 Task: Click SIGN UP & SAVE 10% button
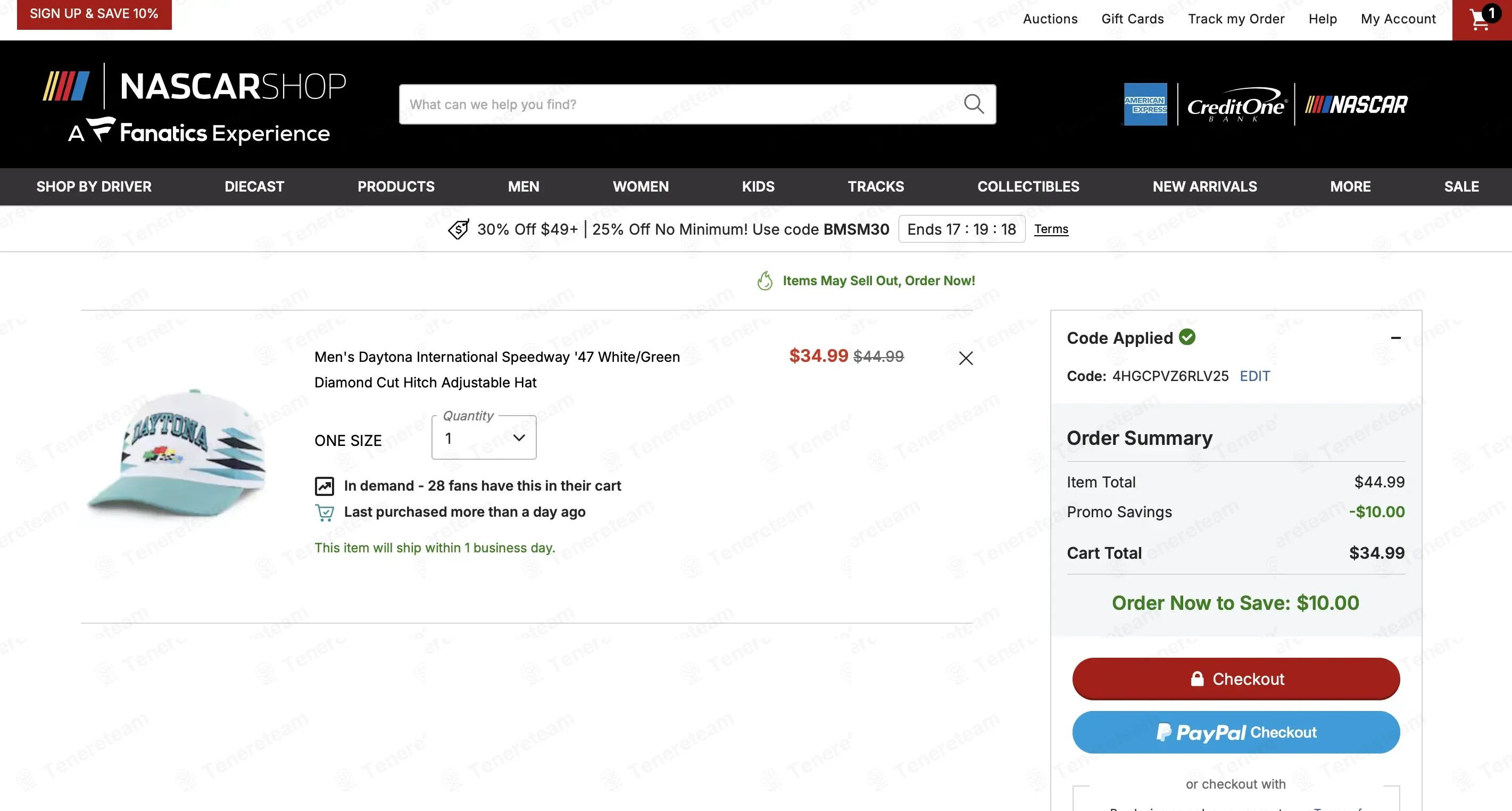pos(94,14)
